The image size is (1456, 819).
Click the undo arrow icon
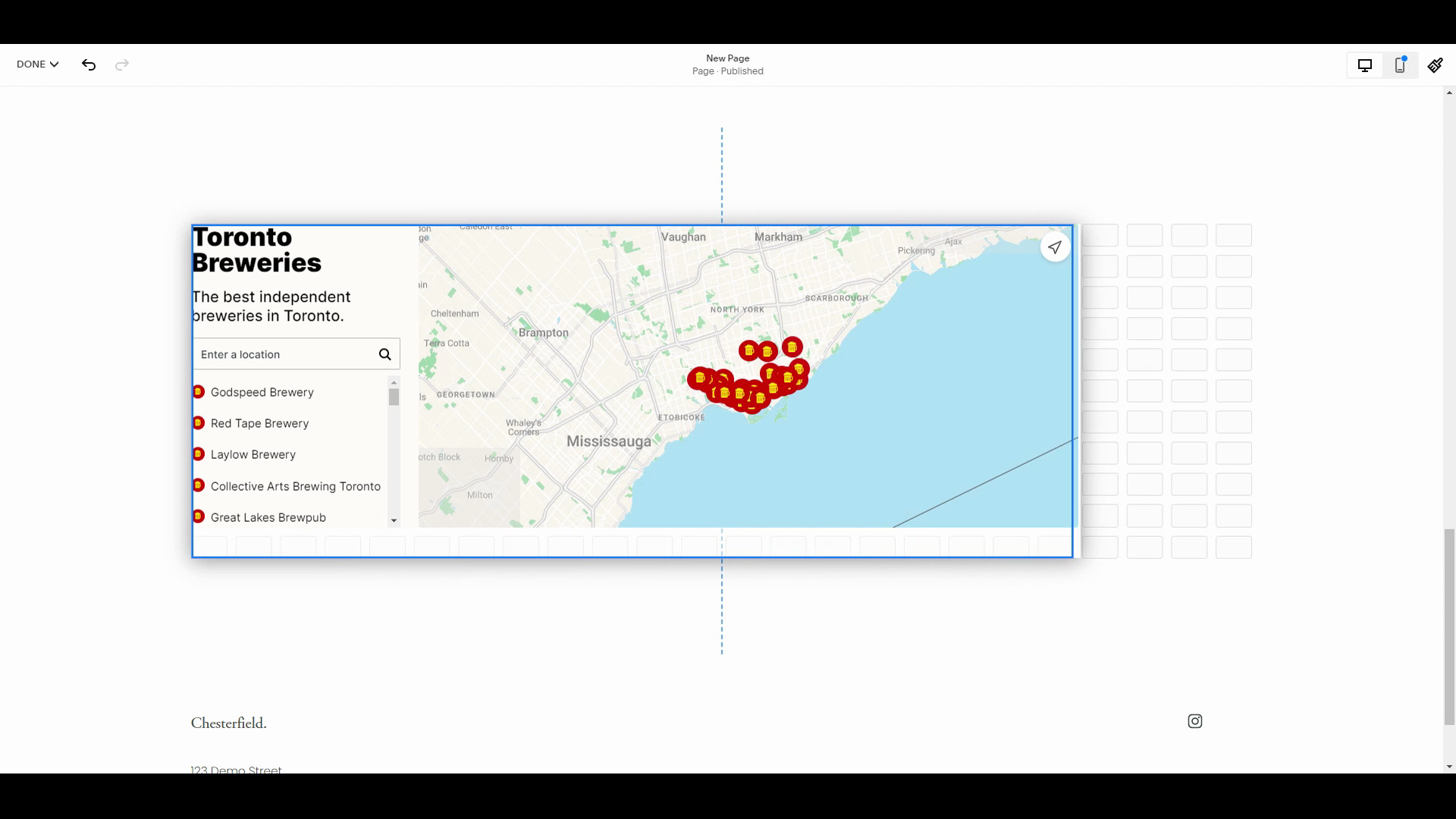coord(89,64)
